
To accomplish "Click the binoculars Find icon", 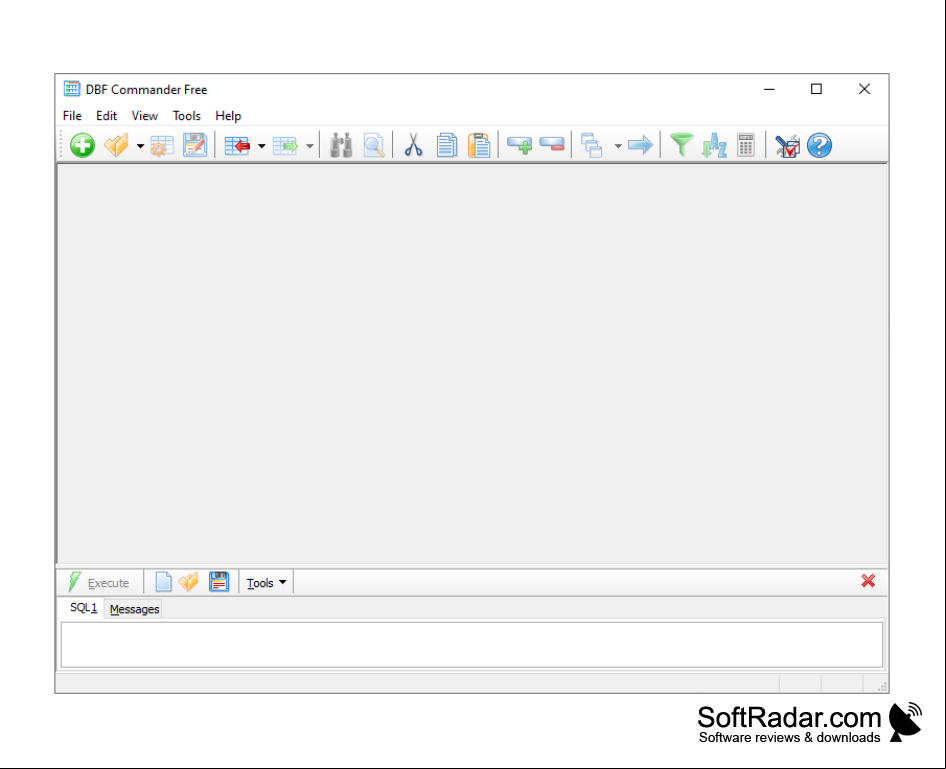I will click(x=341, y=145).
